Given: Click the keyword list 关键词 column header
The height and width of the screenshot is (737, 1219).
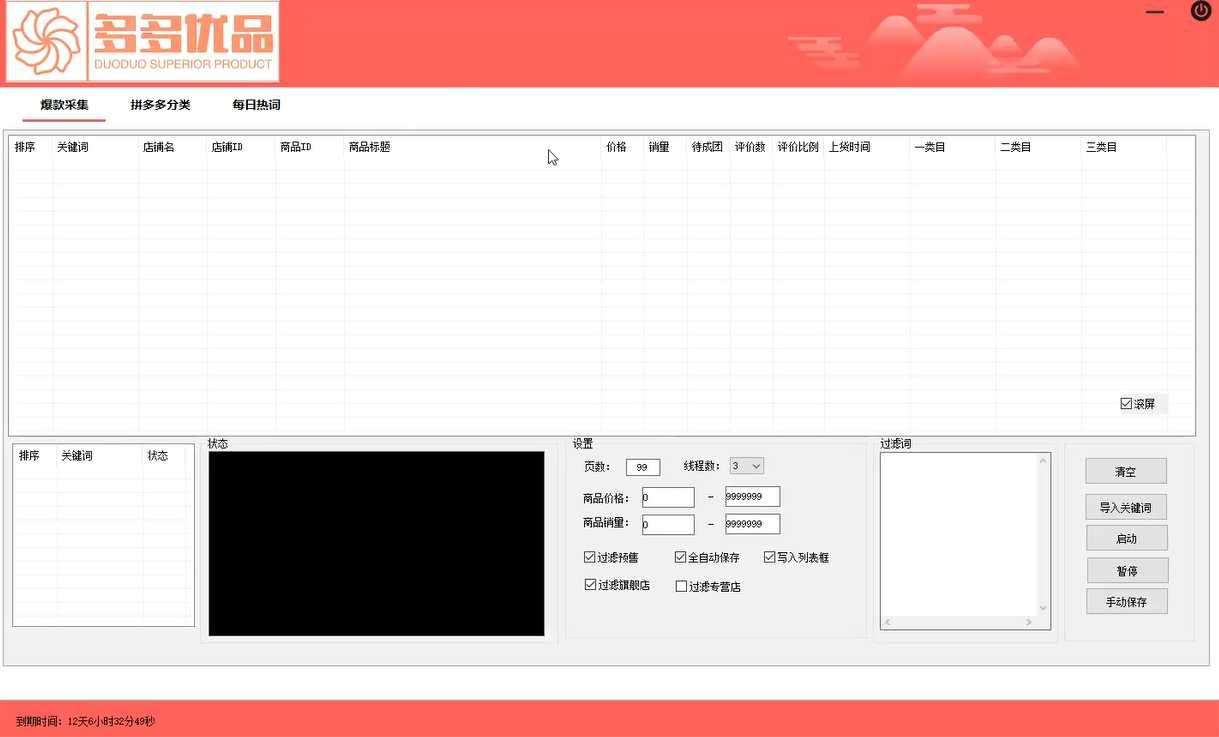Looking at the screenshot, I should tap(99, 456).
